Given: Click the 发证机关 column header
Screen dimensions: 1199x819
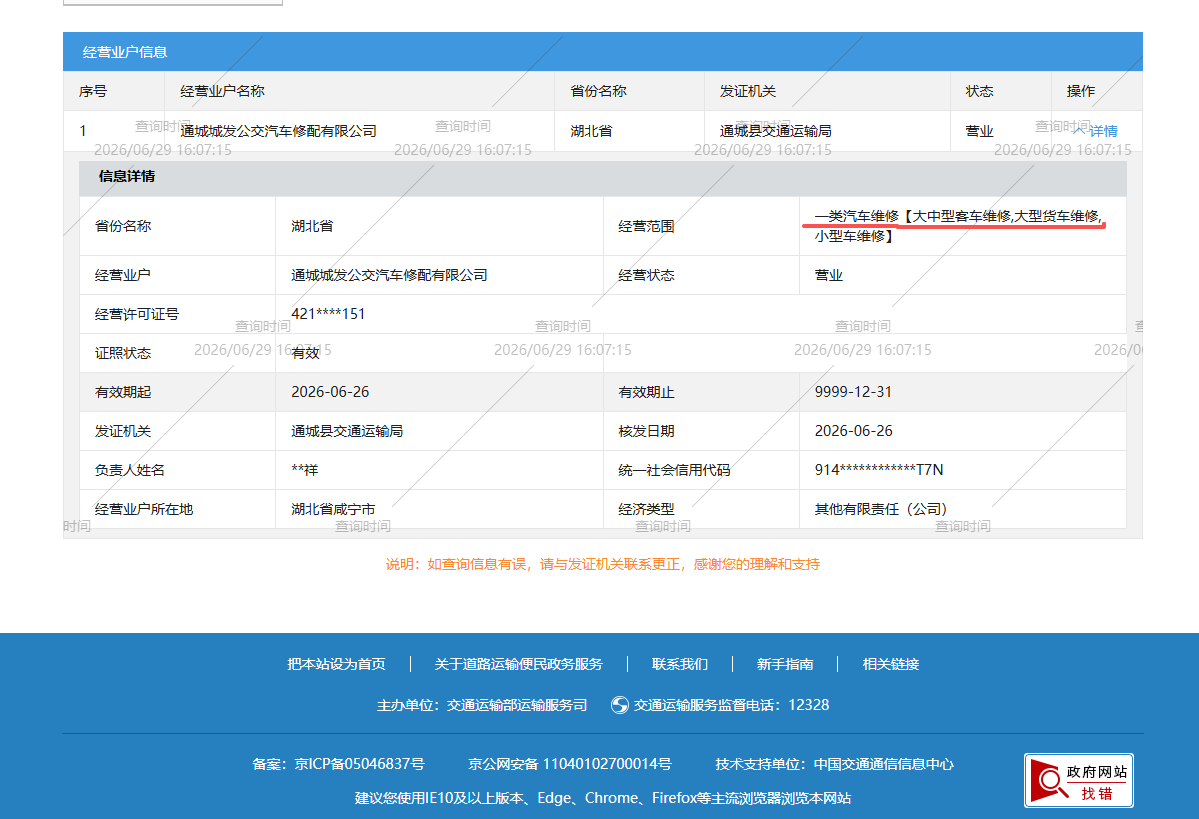Looking at the screenshot, I should (748, 91).
